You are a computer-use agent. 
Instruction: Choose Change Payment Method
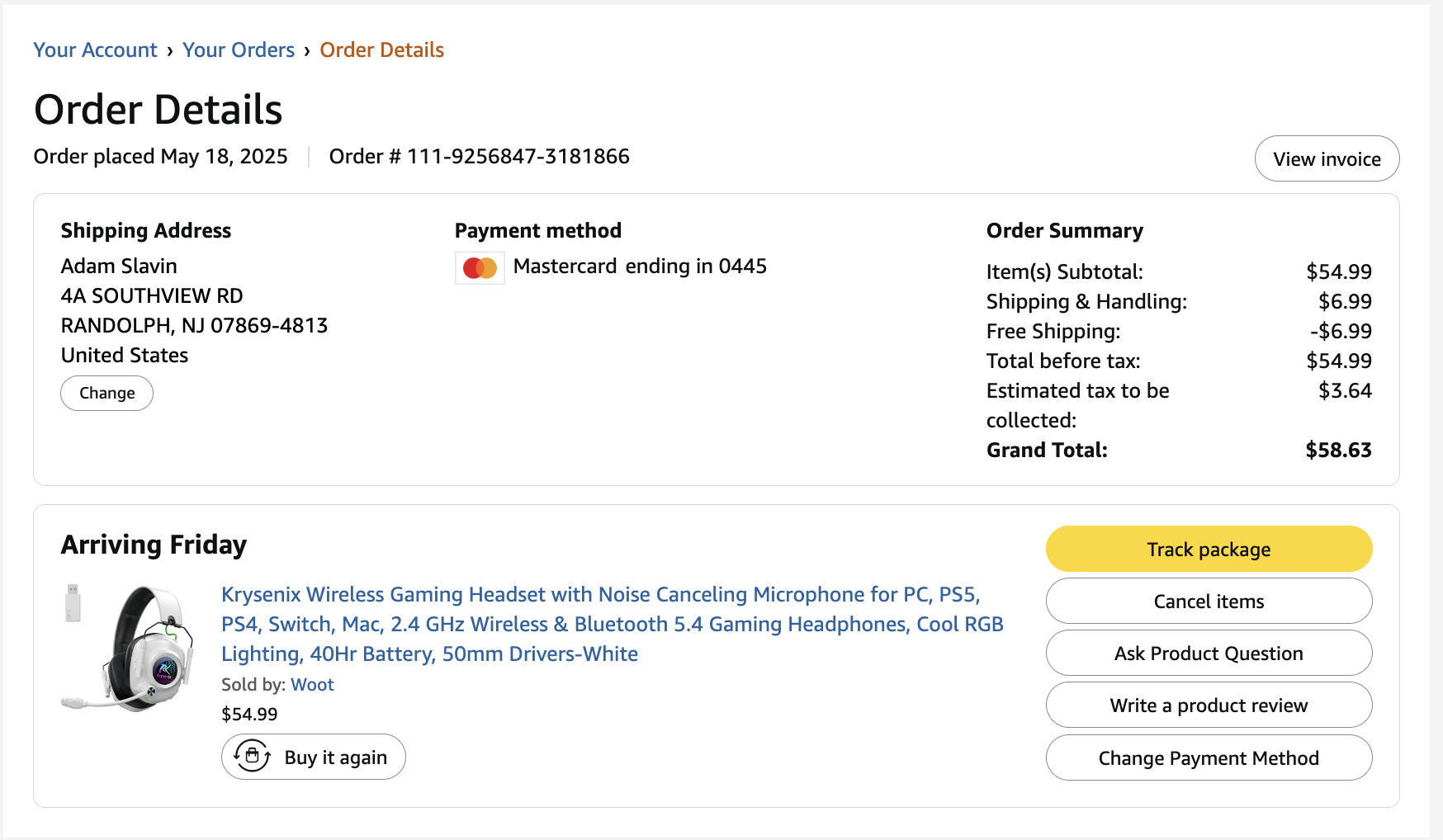(x=1209, y=757)
